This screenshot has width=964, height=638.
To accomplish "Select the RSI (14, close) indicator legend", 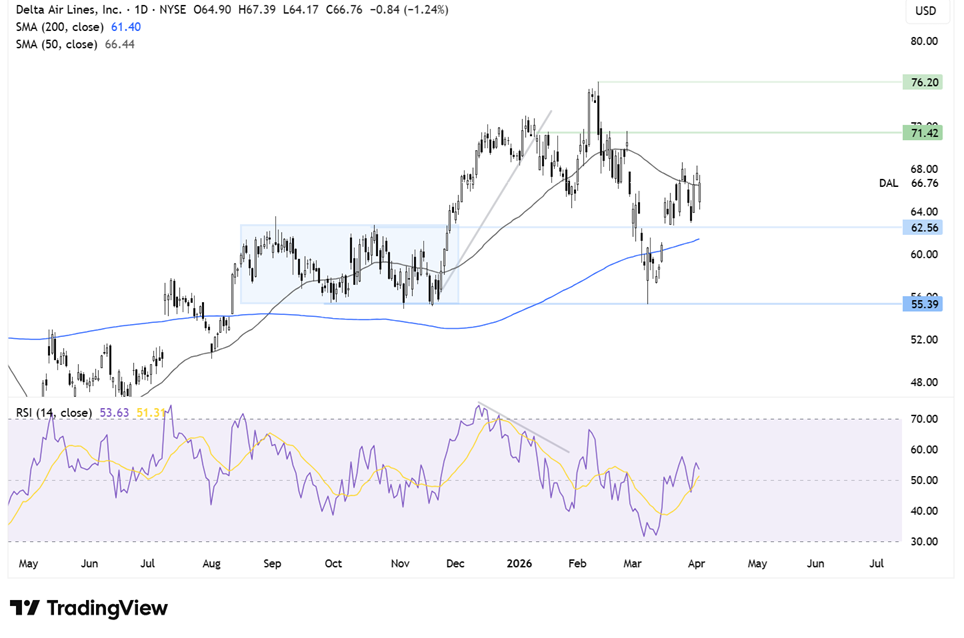I will 54,412.
